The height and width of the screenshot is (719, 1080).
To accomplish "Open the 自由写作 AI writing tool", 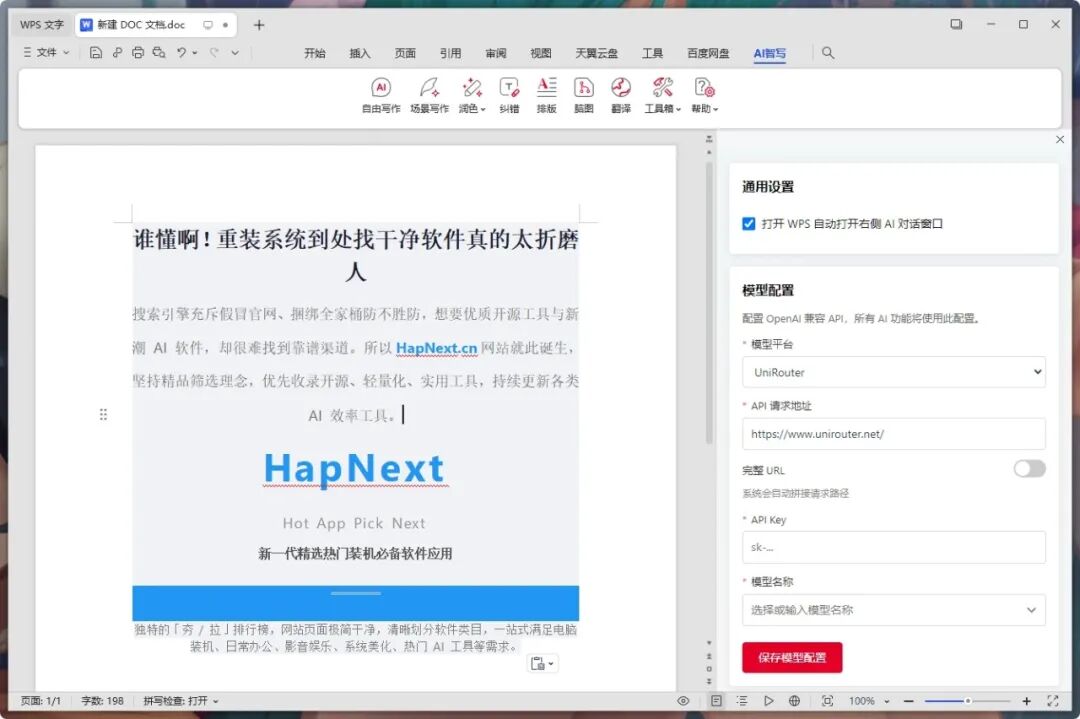I will point(381,95).
